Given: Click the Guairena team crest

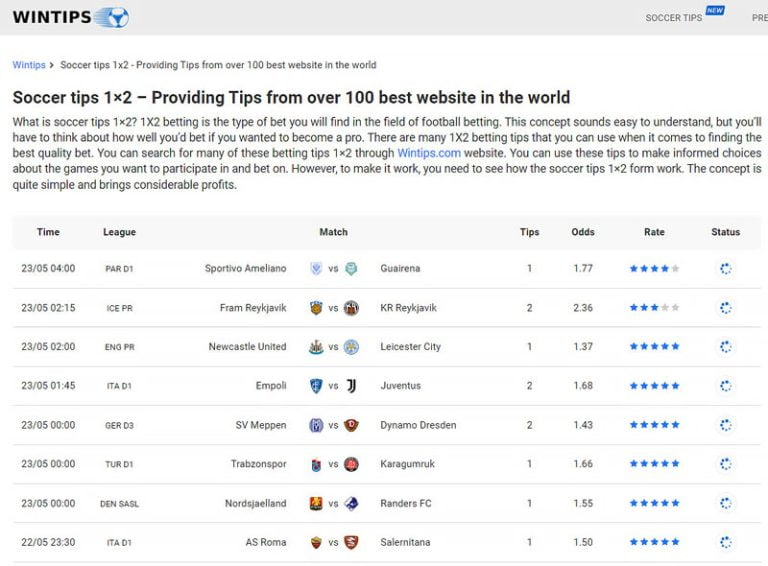Looking at the screenshot, I should tap(351, 268).
